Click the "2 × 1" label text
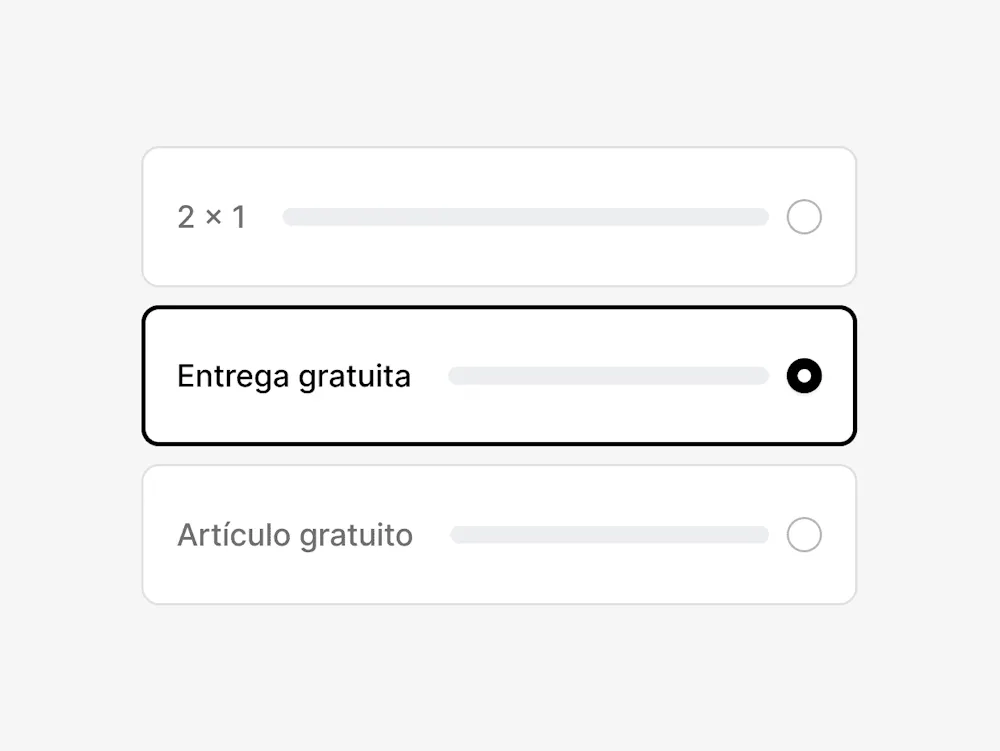 [211, 217]
